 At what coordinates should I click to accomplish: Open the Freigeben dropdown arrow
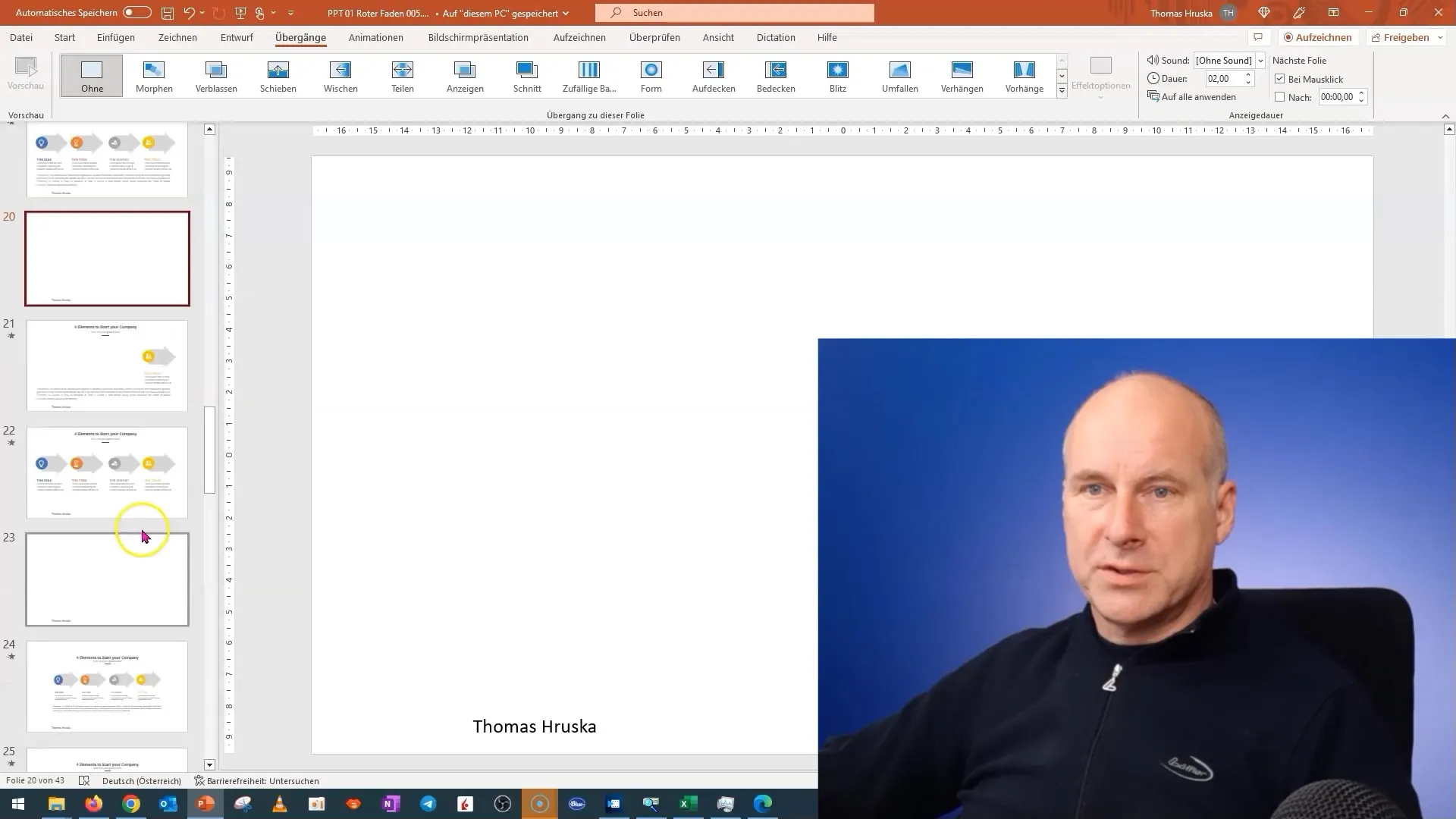click(x=1440, y=37)
